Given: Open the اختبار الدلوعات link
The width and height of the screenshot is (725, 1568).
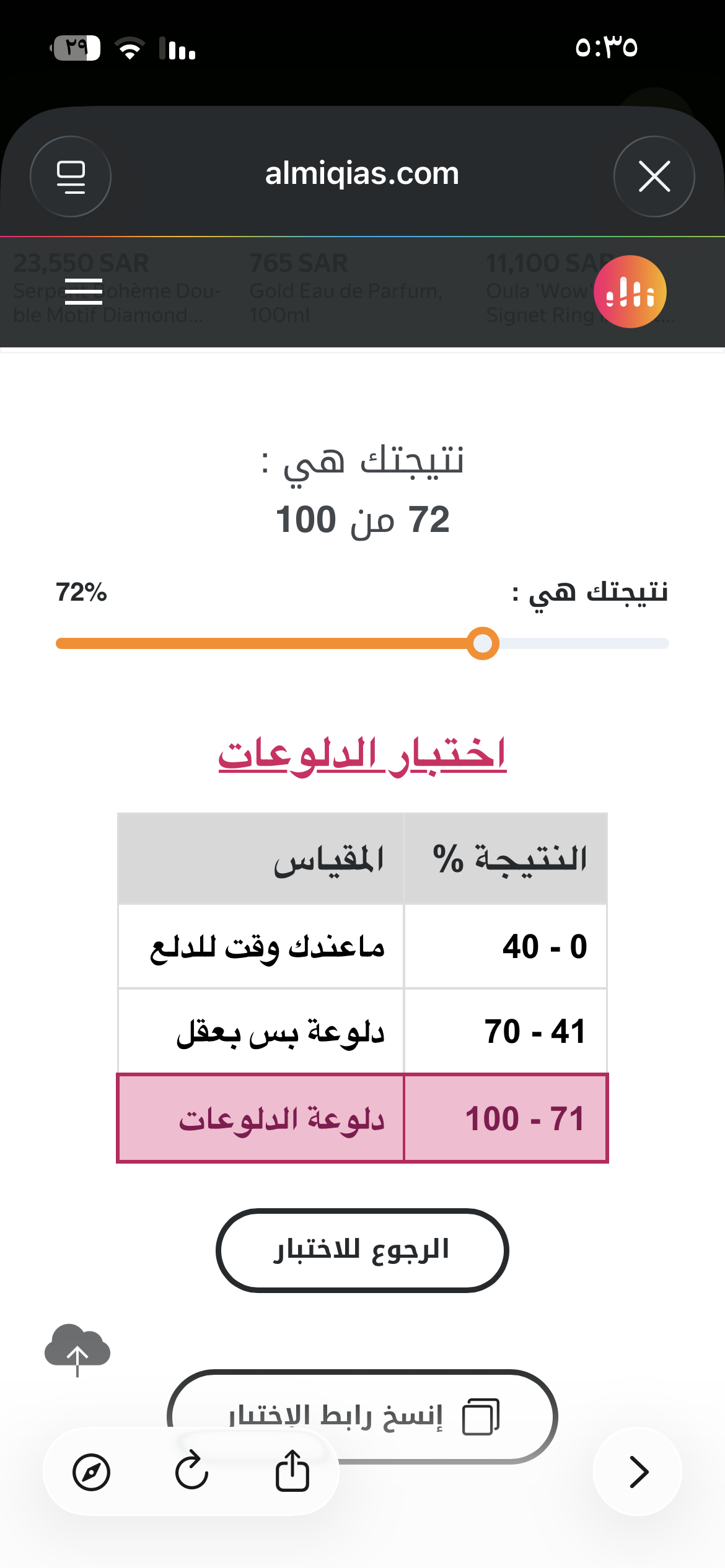Looking at the screenshot, I should (x=362, y=755).
